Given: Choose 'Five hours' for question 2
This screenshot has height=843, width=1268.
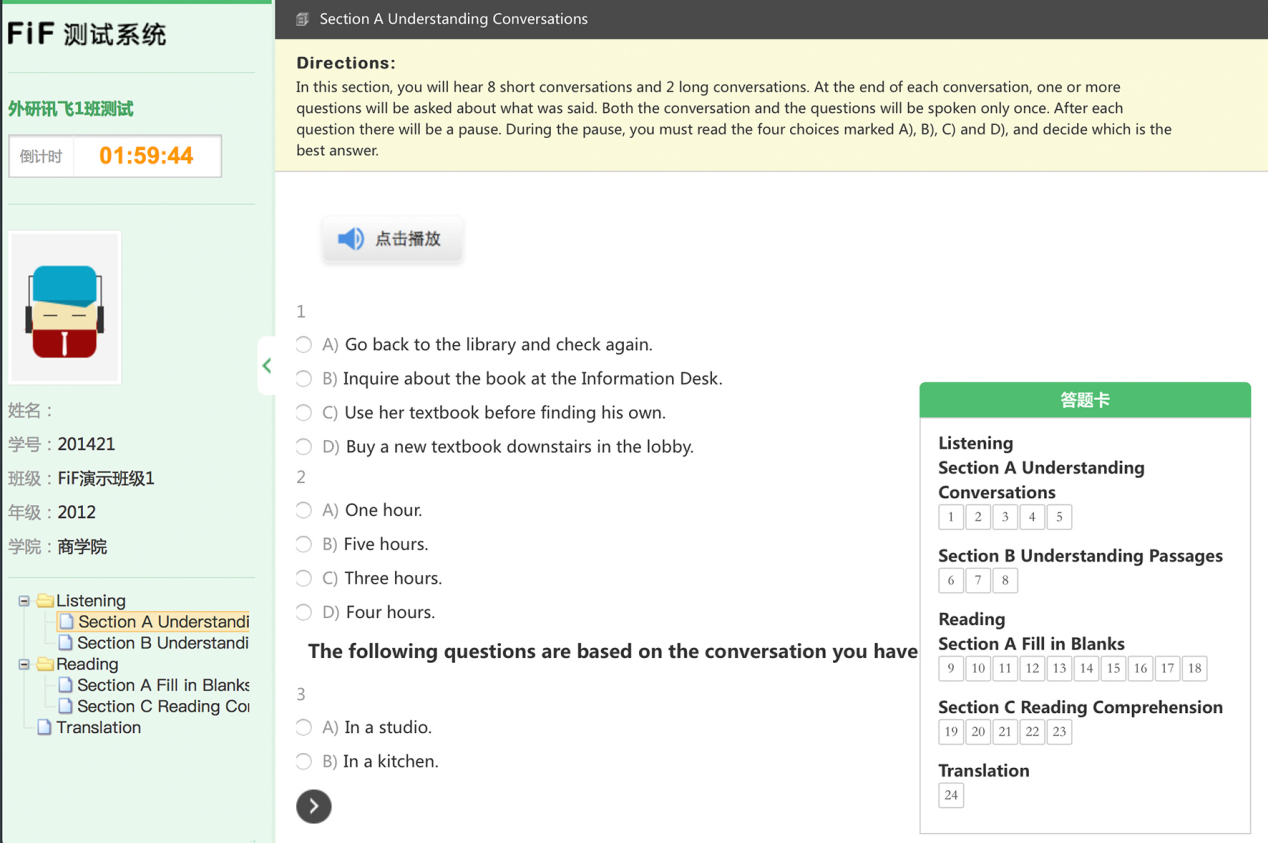Looking at the screenshot, I should 304,544.
